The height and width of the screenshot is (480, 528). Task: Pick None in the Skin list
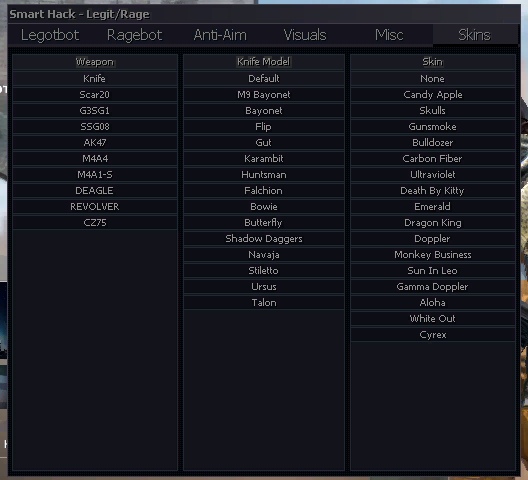pyautogui.click(x=433, y=78)
